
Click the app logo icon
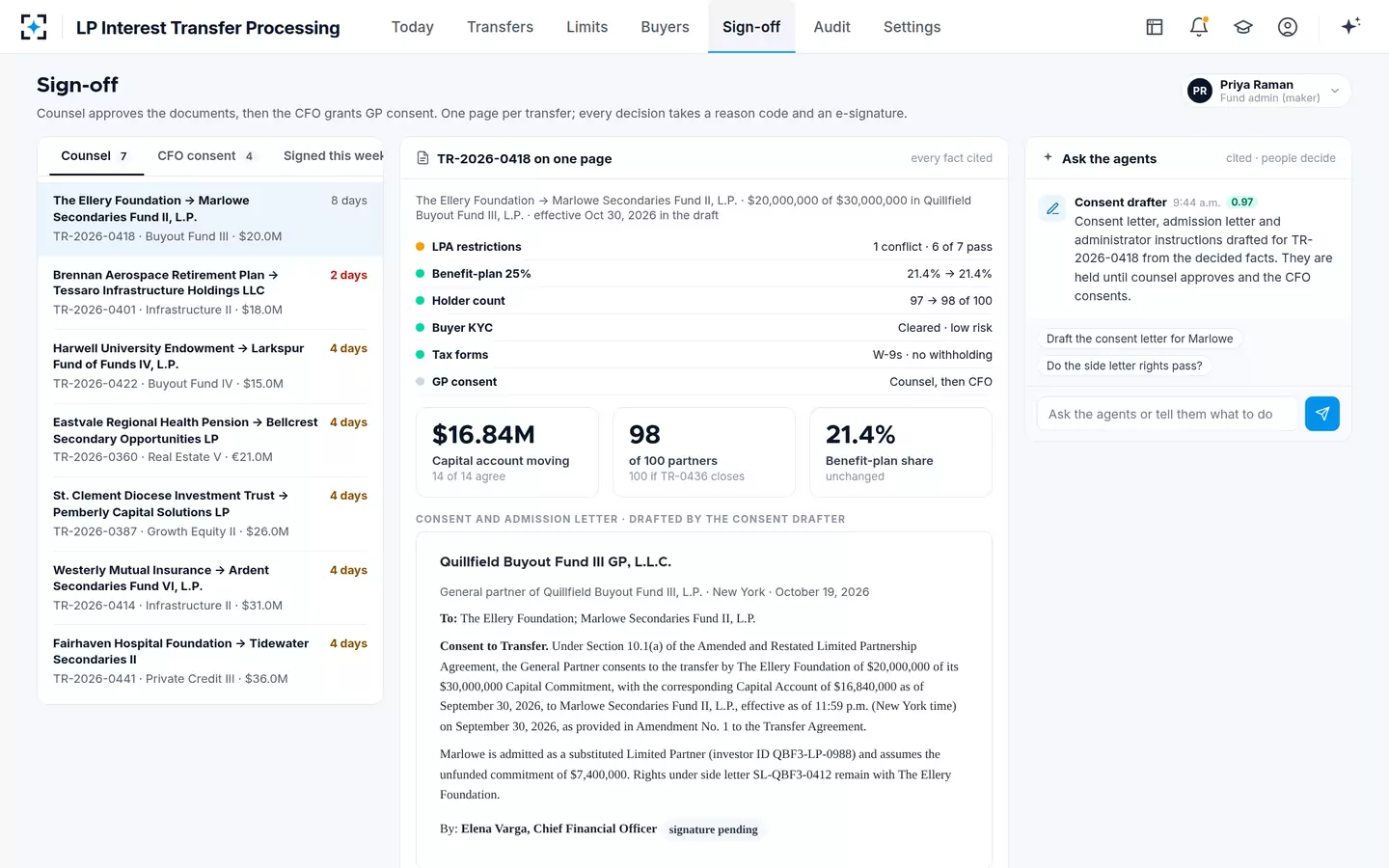(x=34, y=27)
